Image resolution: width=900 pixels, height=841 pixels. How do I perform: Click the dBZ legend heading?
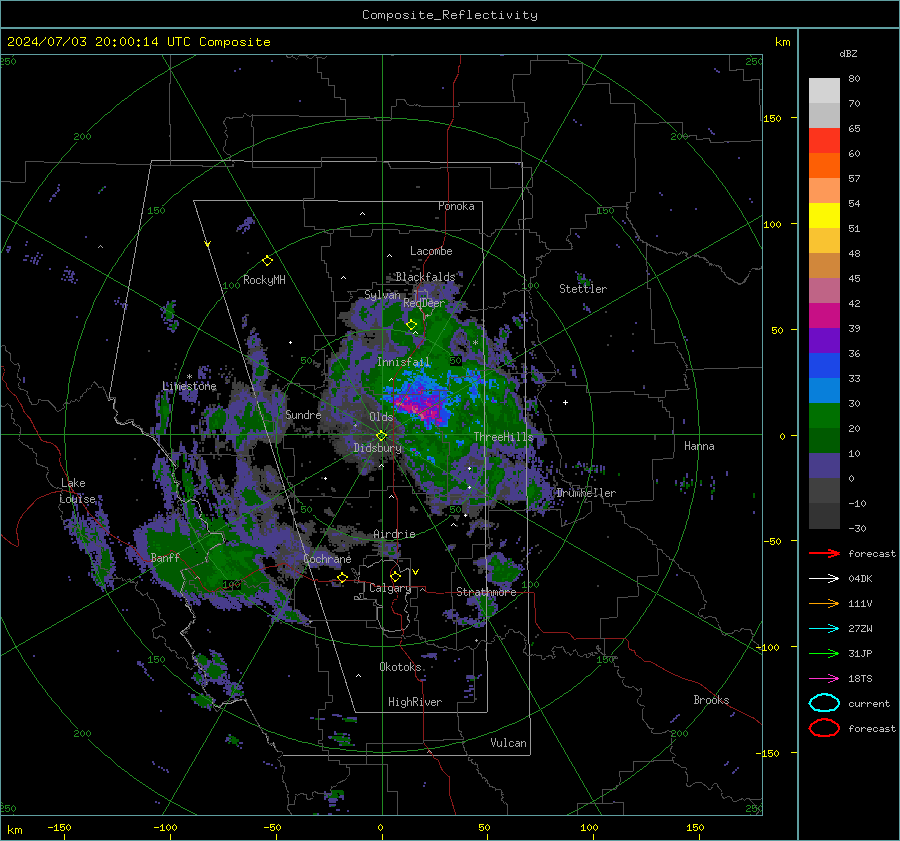[x=848, y=54]
